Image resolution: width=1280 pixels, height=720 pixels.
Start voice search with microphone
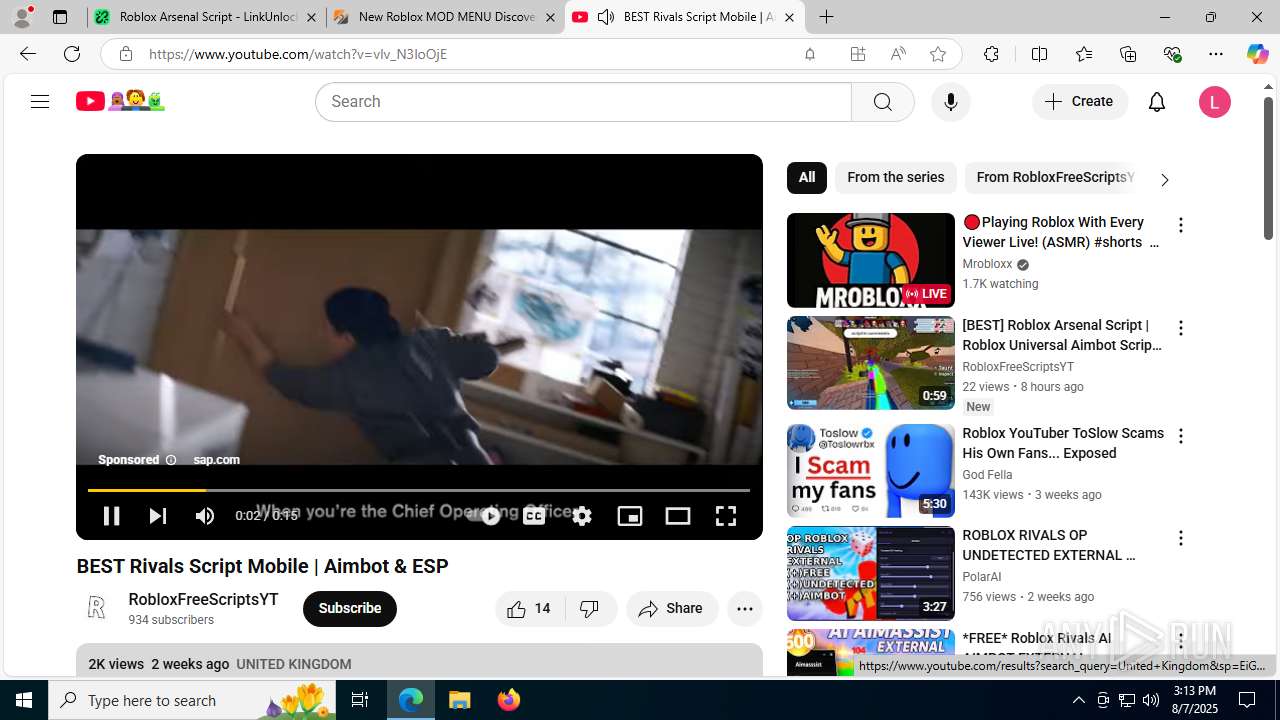point(950,102)
